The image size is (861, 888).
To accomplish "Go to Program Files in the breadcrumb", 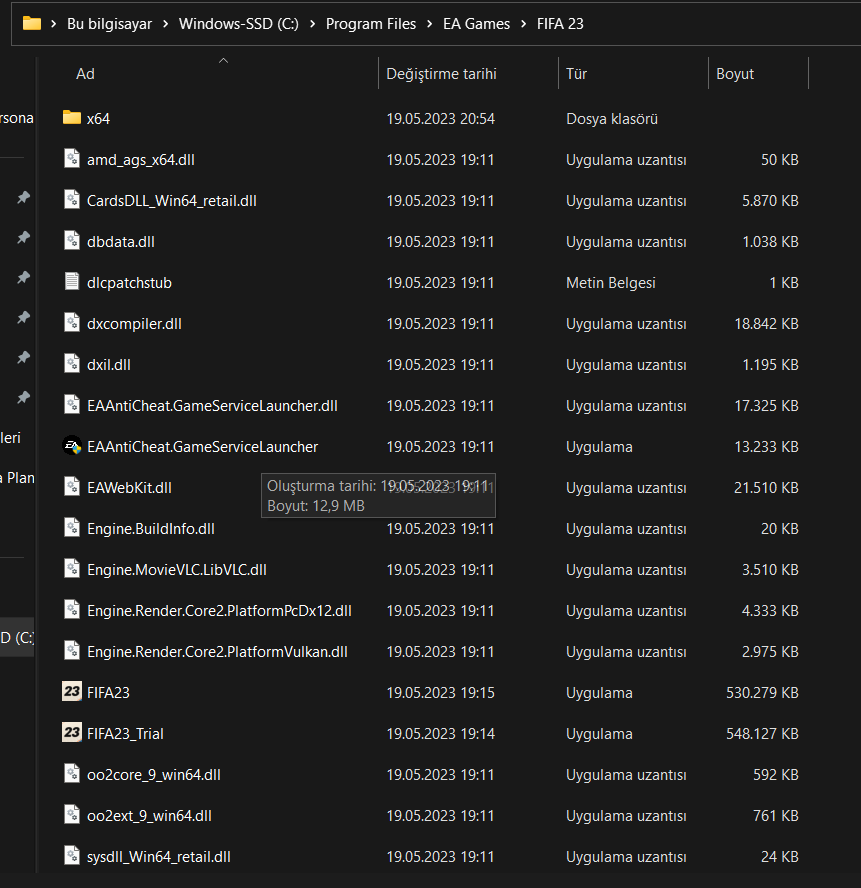I will tap(371, 24).
